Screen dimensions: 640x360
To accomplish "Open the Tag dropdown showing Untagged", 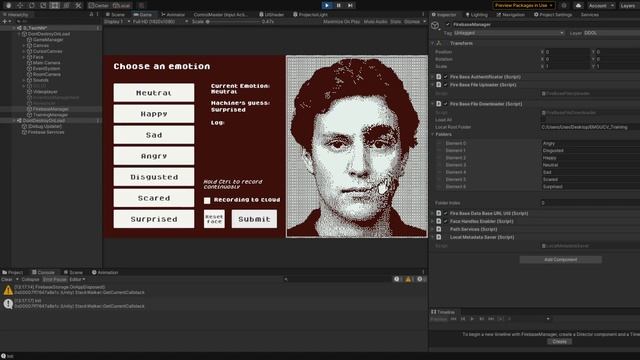I will [x=509, y=33].
